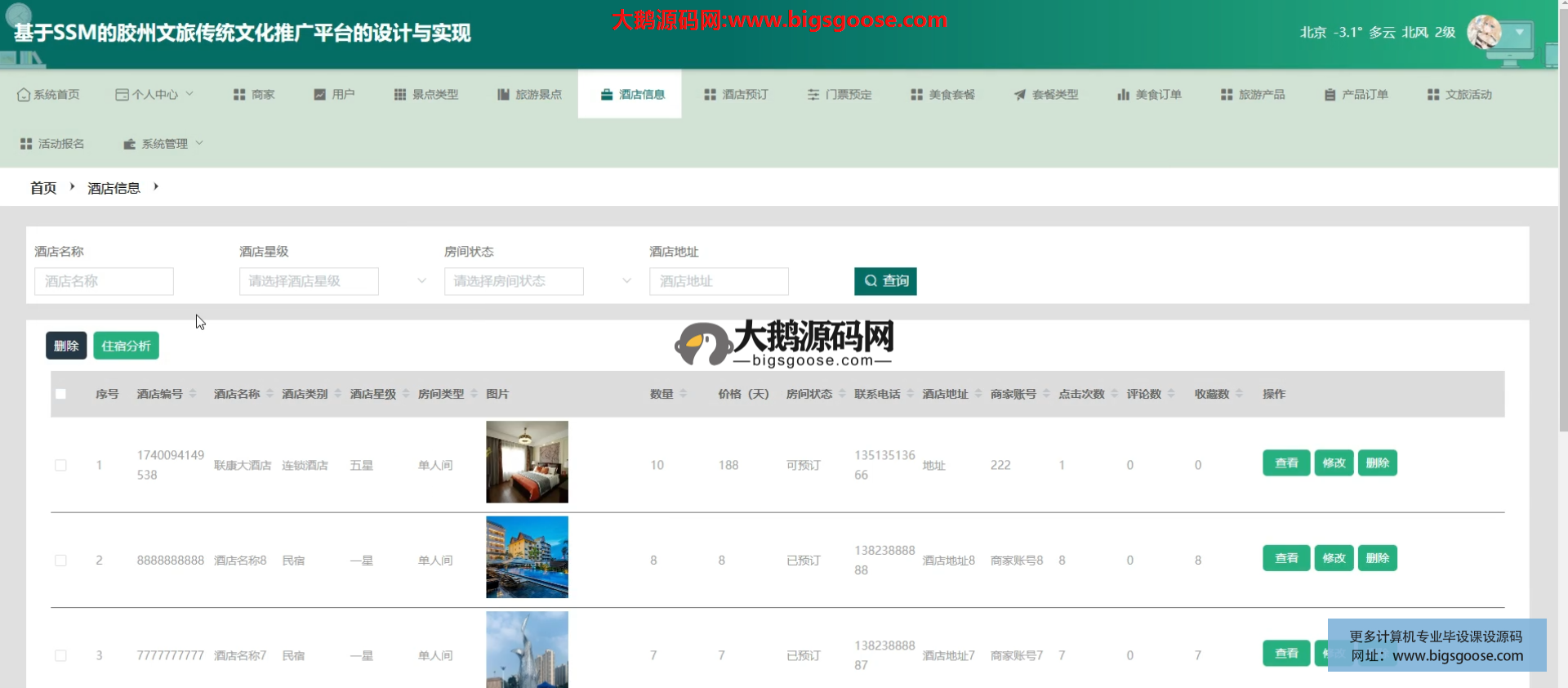The width and height of the screenshot is (1568, 688).
Task: Click the 产品订单 clipboard icon
Action: coord(1330,95)
